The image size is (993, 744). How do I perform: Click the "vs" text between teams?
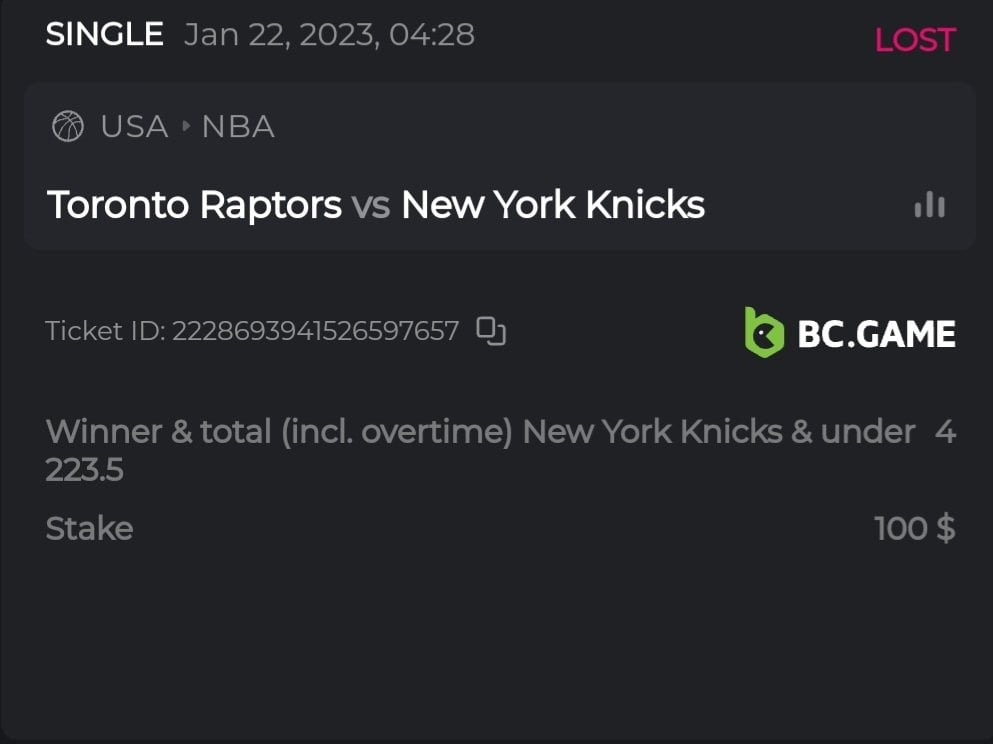coord(371,205)
